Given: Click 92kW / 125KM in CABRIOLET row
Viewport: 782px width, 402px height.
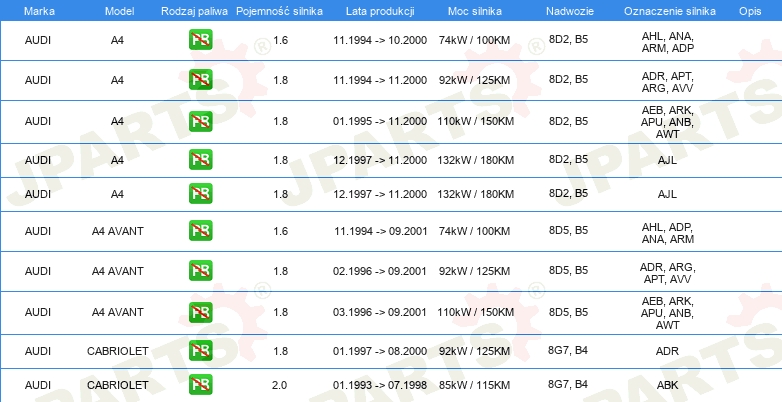Looking at the screenshot, I should (474, 351).
